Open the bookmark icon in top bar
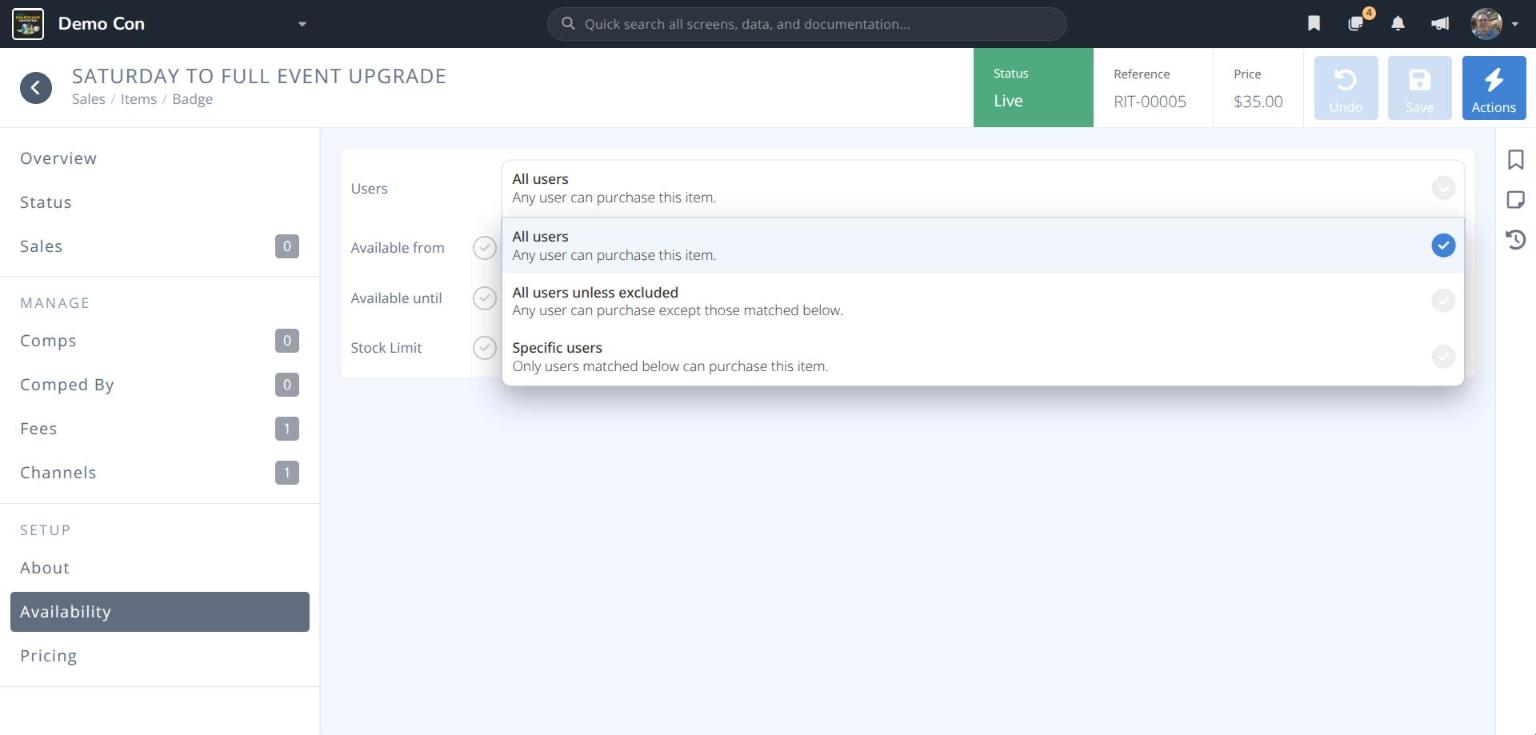Image resolution: width=1536 pixels, height=735 pixels. 1314,23
